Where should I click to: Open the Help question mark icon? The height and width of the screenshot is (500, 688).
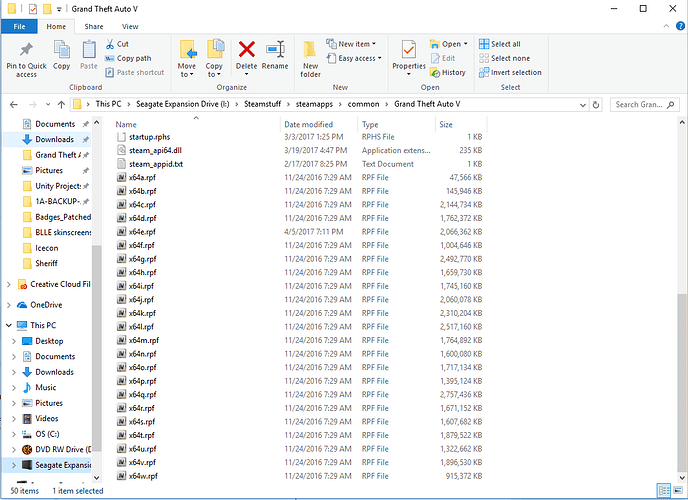(680, 26)
